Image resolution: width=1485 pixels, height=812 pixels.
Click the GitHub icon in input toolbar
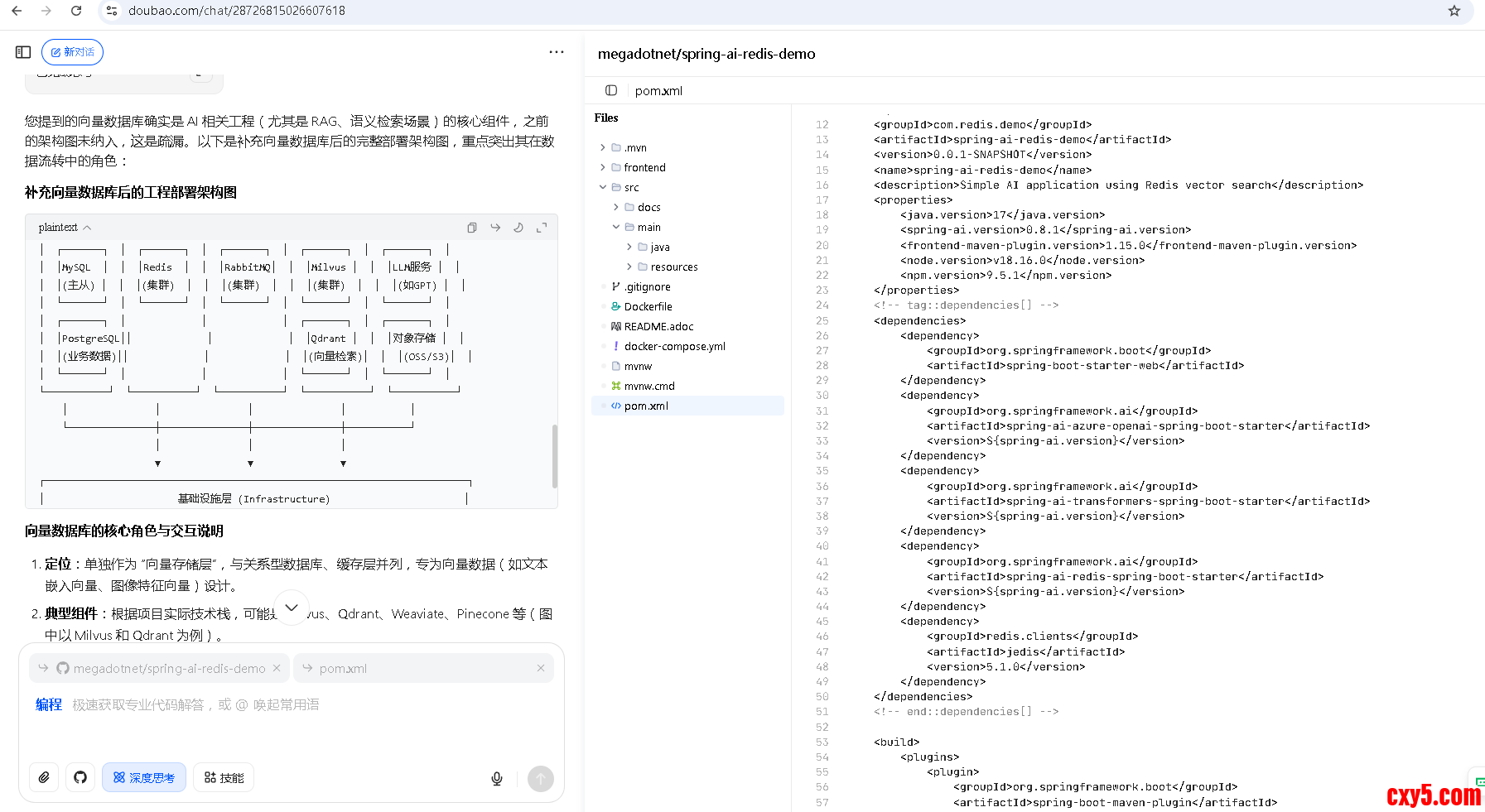[x=80, y=777]
